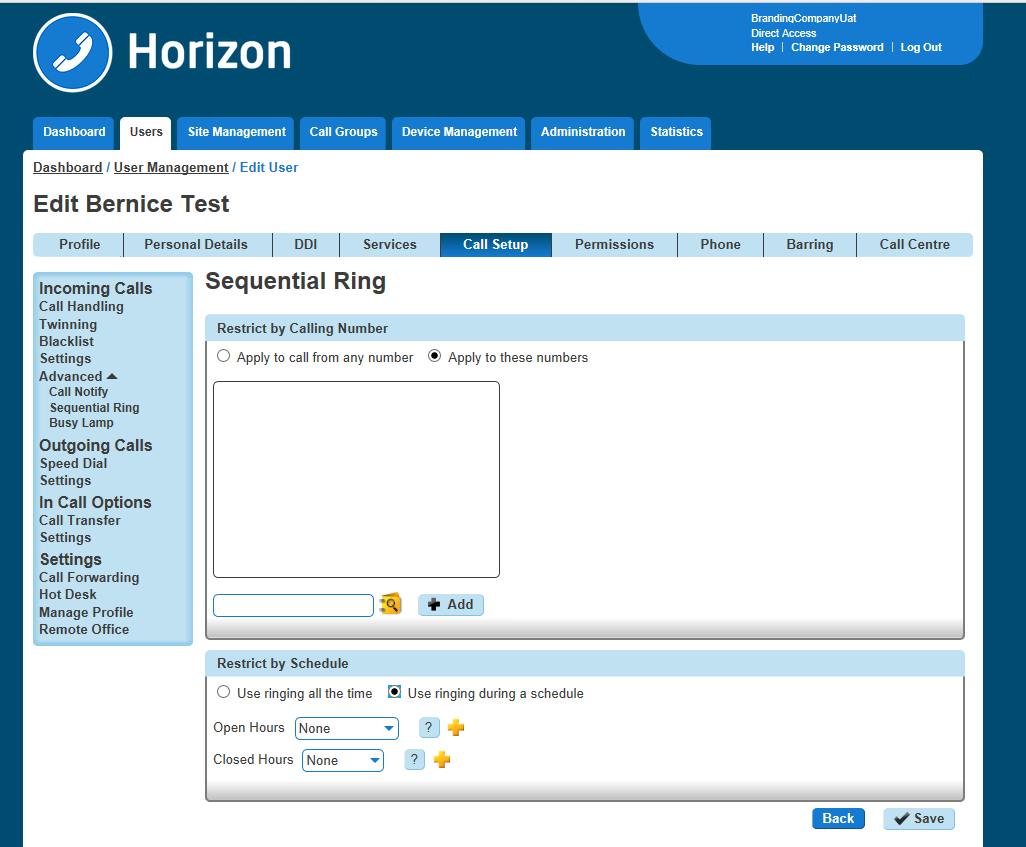
Task: Open the Site Management tab
Action: coord(236,133)
